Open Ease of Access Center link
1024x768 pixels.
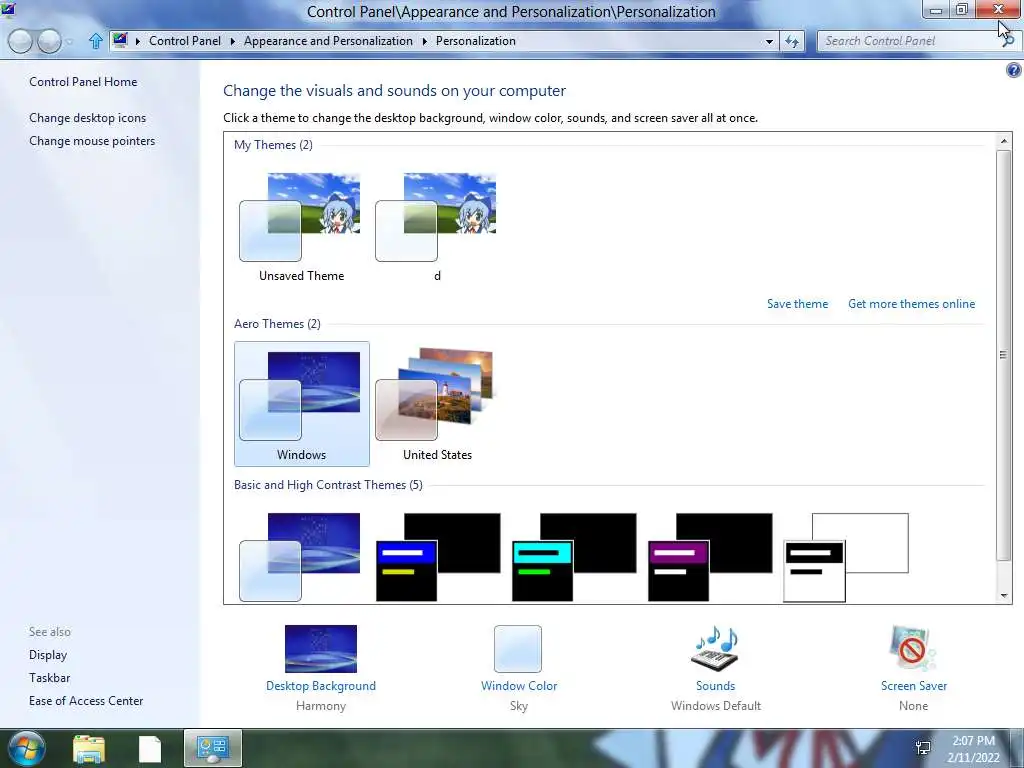coord(86,701)
